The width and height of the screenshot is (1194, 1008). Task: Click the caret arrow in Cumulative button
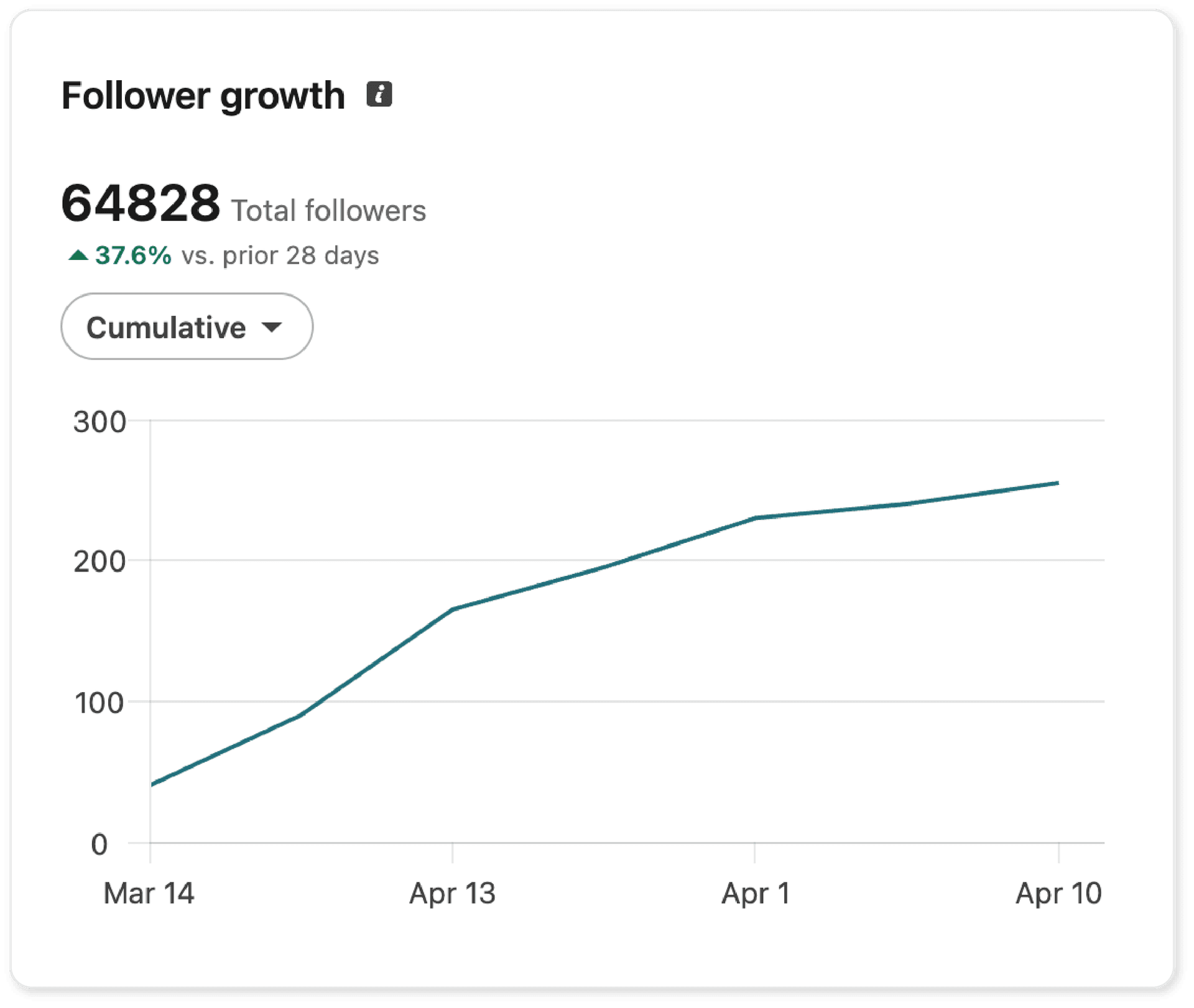click(x=272, y=327)
